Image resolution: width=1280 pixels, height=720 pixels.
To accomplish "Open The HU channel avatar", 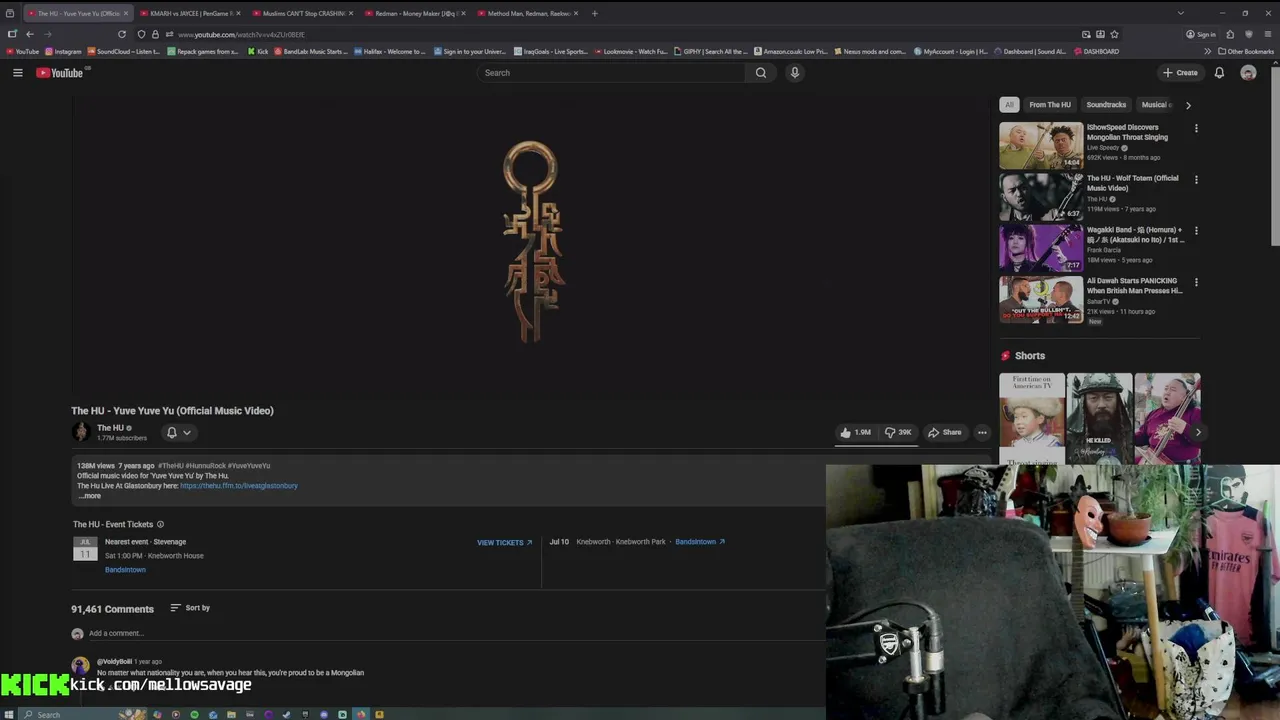I will pyautogui.click(x=81, y=432).
